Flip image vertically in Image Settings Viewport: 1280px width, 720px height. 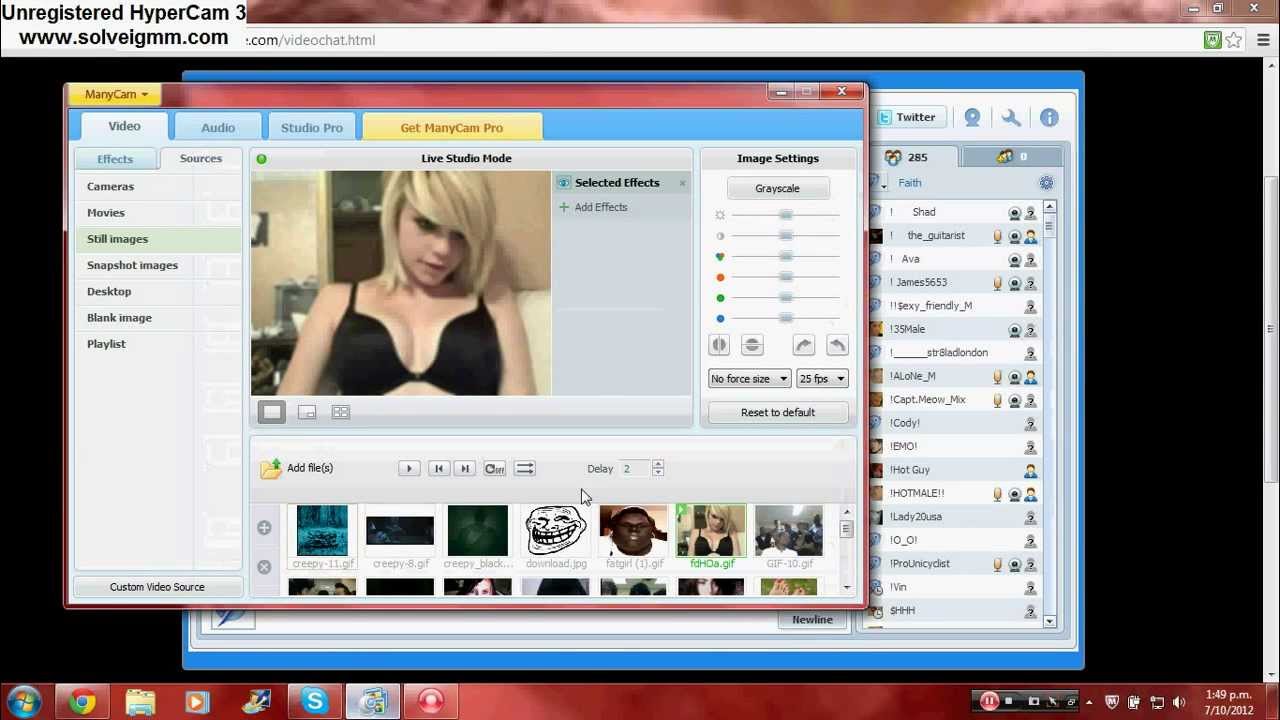coord(752,345)
